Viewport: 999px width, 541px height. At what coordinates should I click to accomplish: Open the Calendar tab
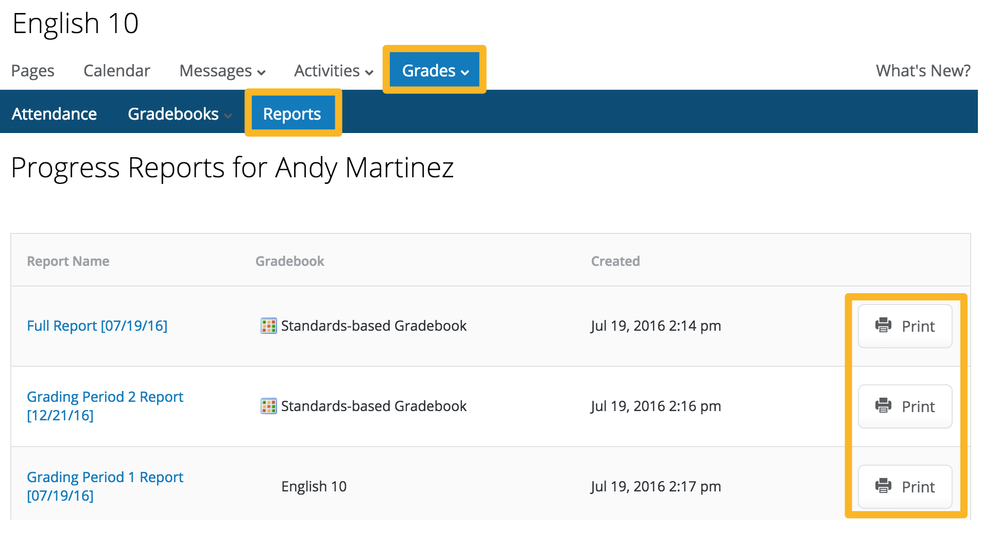point(117,71)
